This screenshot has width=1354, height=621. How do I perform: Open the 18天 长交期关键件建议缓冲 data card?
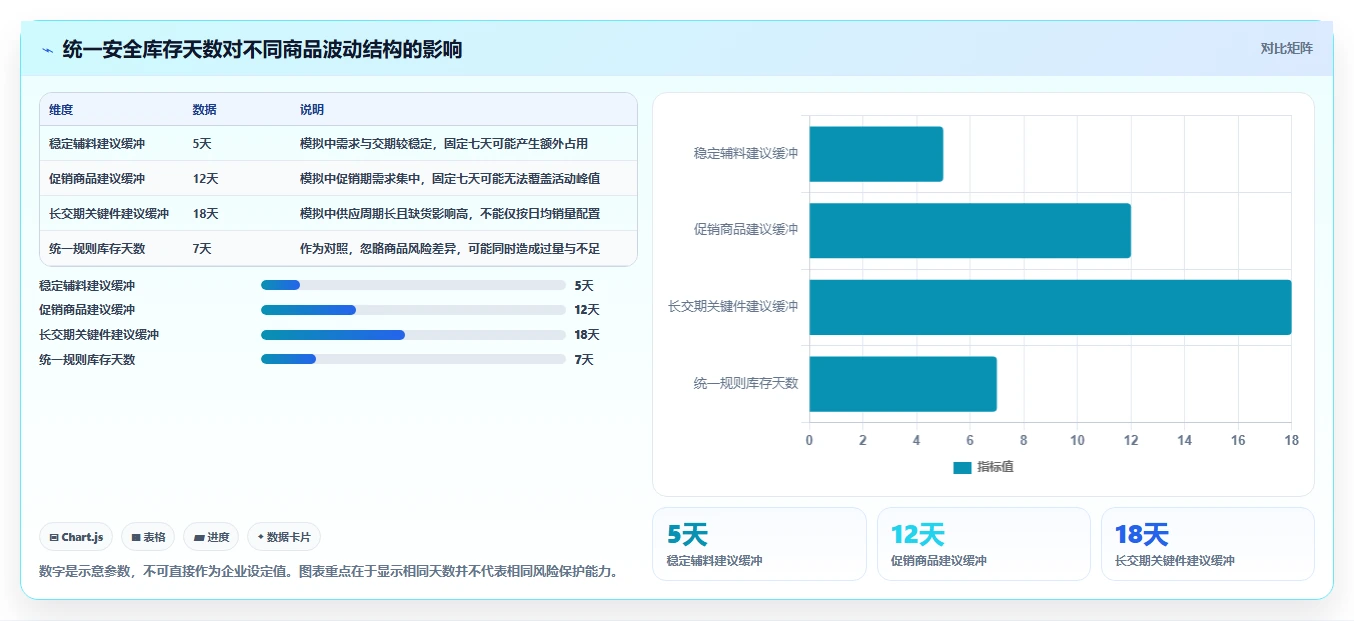pyautogui.click(x=1208, y=544)
